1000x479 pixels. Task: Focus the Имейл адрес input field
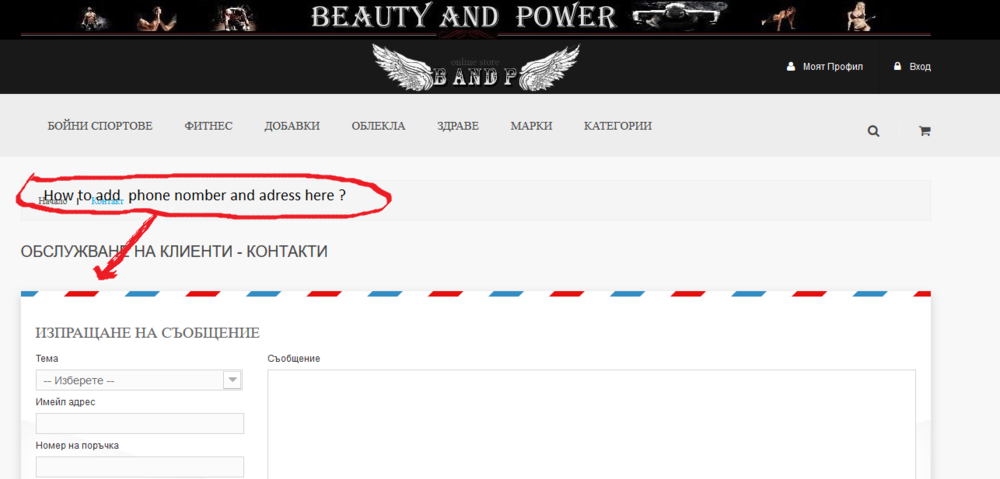point(140,424)
